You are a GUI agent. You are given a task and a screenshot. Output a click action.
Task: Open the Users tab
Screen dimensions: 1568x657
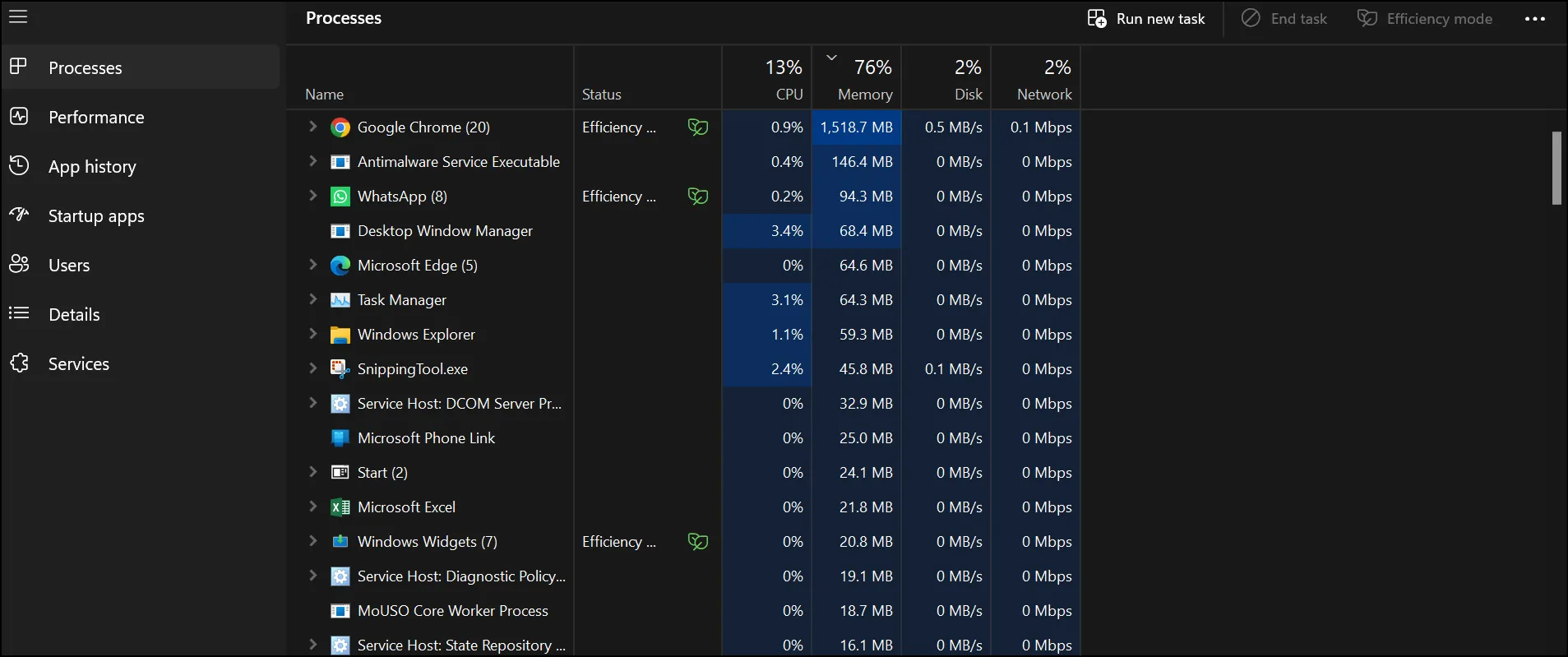pyautogui.click(x=141, y=265)
